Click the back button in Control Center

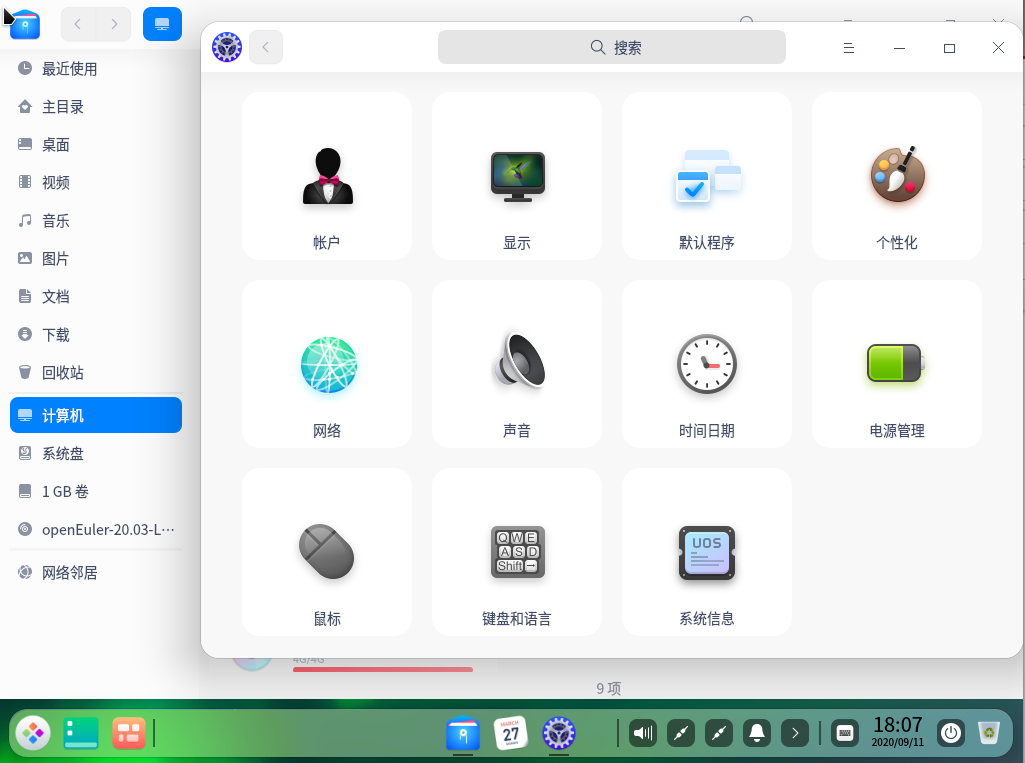click(x=266, y=47)
